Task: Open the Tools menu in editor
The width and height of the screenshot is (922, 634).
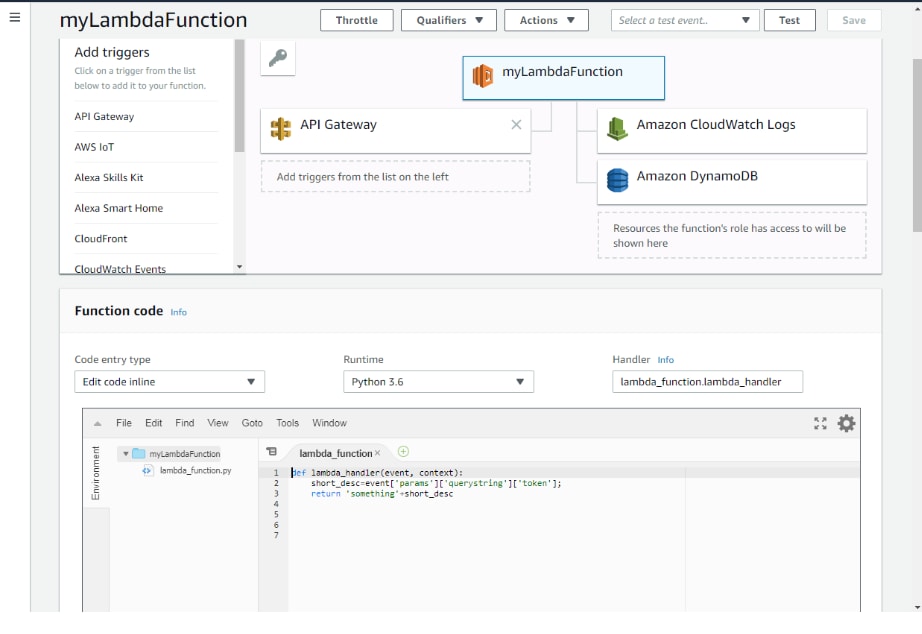Action: tap(288, 423)
